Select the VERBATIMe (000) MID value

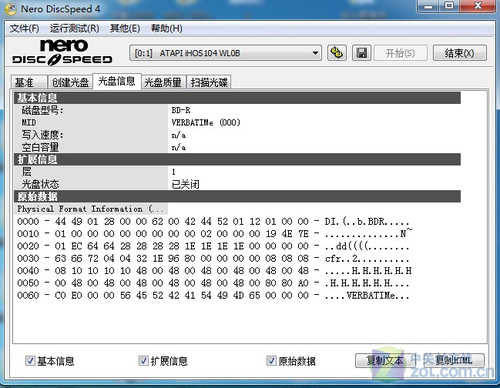coord(206,122)
